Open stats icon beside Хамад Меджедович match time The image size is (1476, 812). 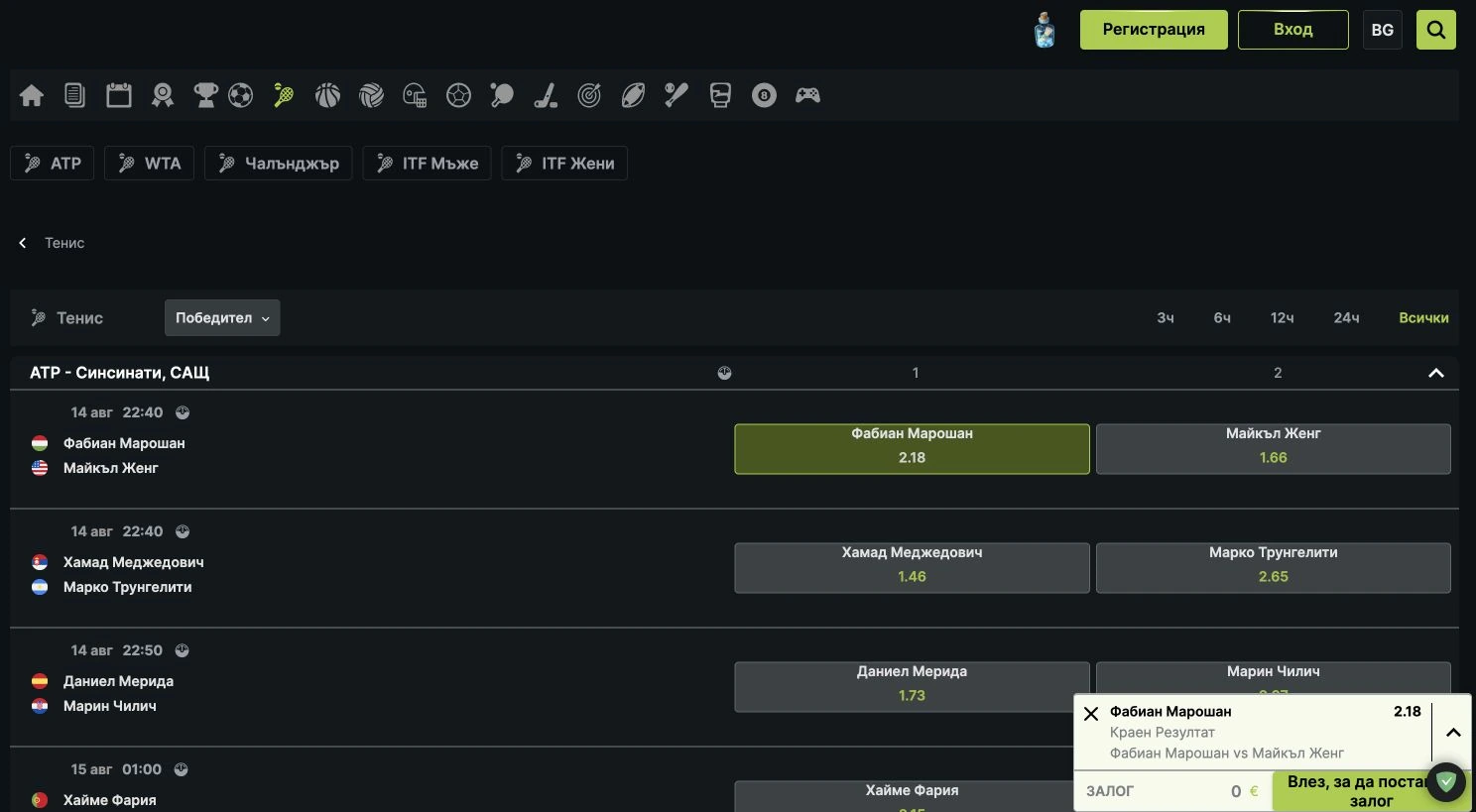[x=183, y=531]
